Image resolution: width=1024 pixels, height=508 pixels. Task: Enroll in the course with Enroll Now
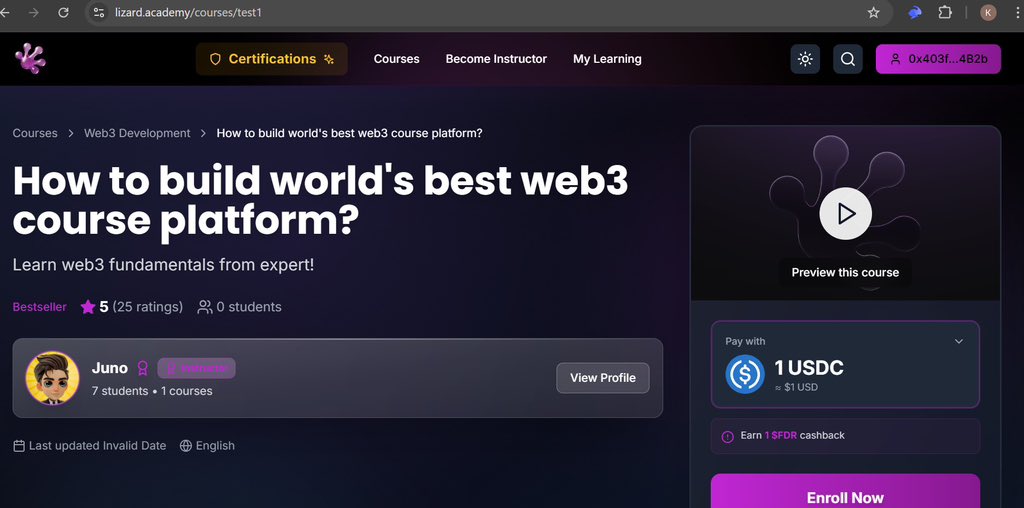(845, 491)
